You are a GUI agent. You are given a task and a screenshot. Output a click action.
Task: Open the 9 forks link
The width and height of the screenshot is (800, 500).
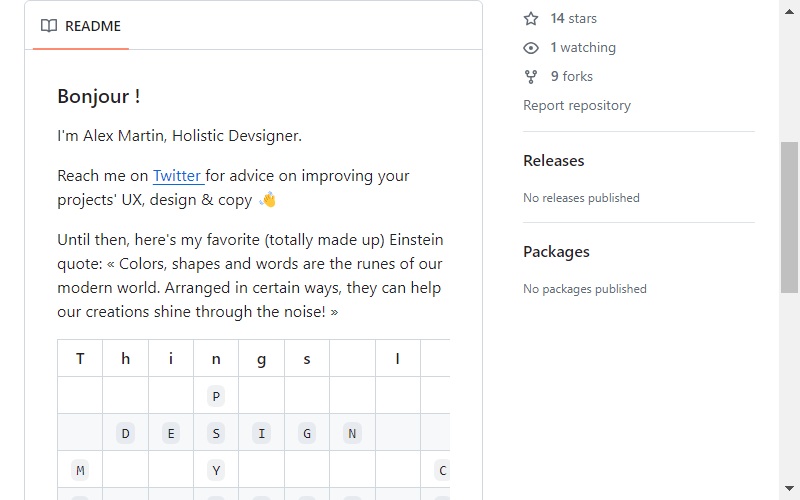coord(571,77)
